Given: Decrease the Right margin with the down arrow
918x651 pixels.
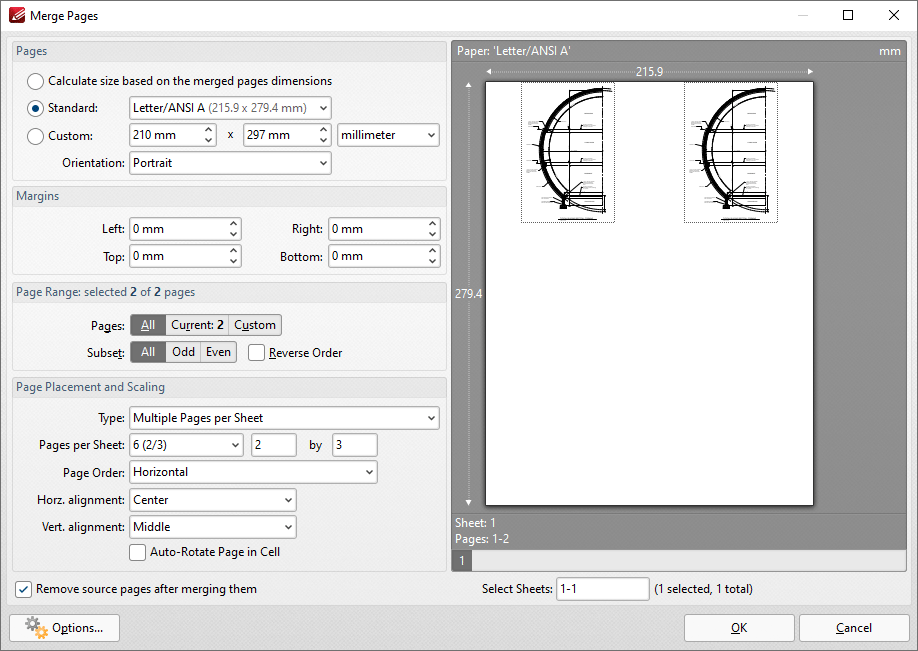Looking at the screenshot, I should tap(433, 235).
